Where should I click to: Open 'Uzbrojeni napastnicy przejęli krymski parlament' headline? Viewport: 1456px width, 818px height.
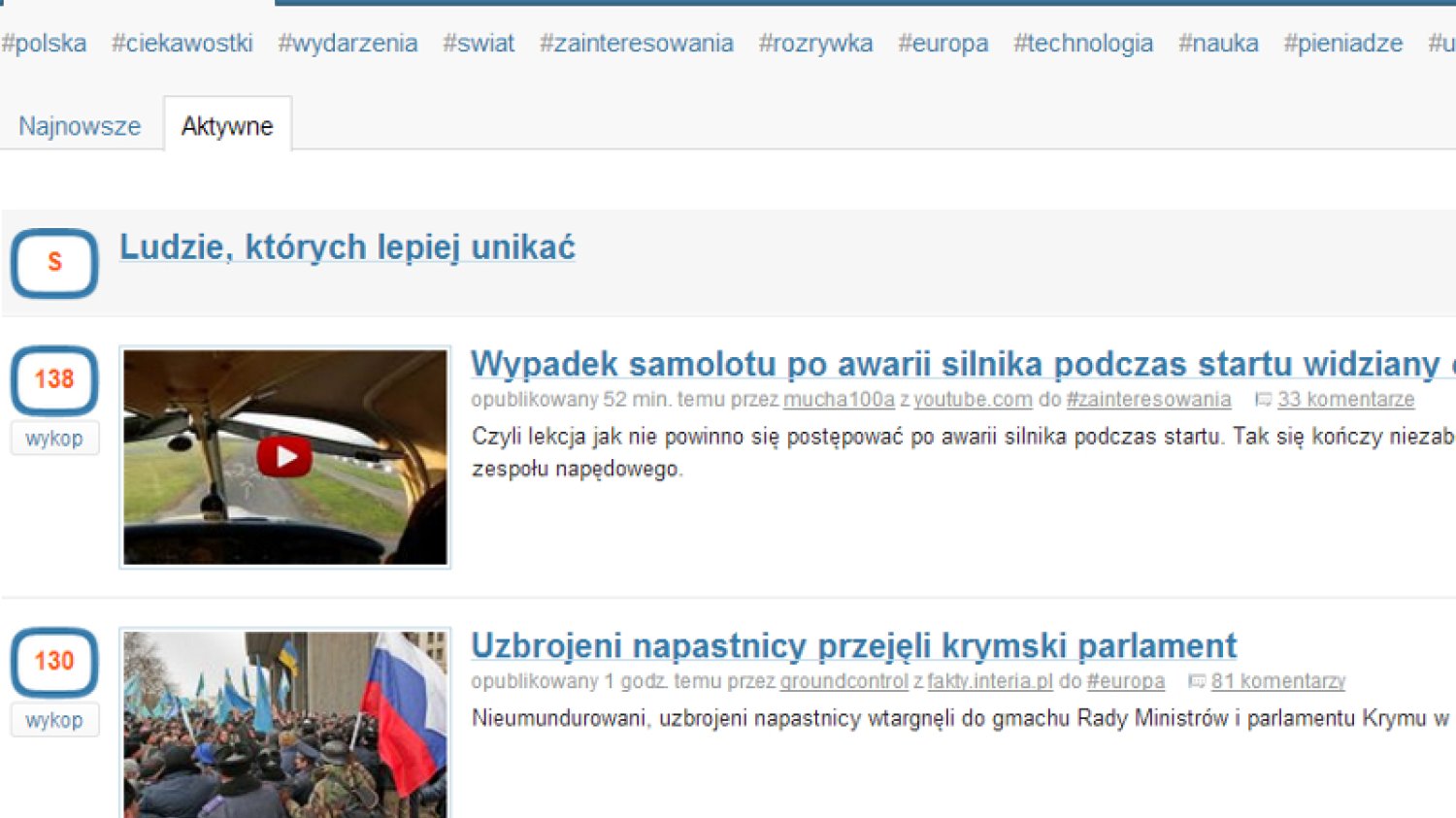pyautogui.click(x=854, y=646)
